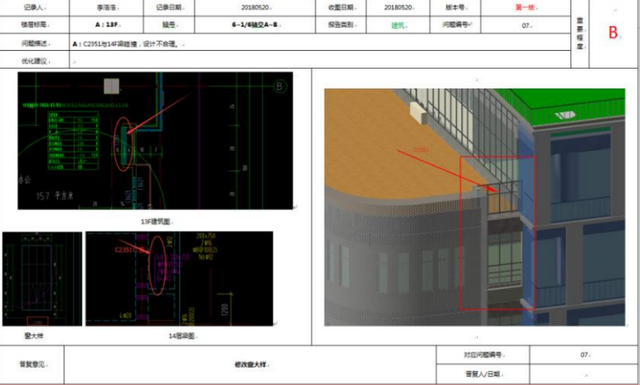Screen dimensions: 640x385
Task: Click the recorder name cell in top row
Action: [107, 7]
